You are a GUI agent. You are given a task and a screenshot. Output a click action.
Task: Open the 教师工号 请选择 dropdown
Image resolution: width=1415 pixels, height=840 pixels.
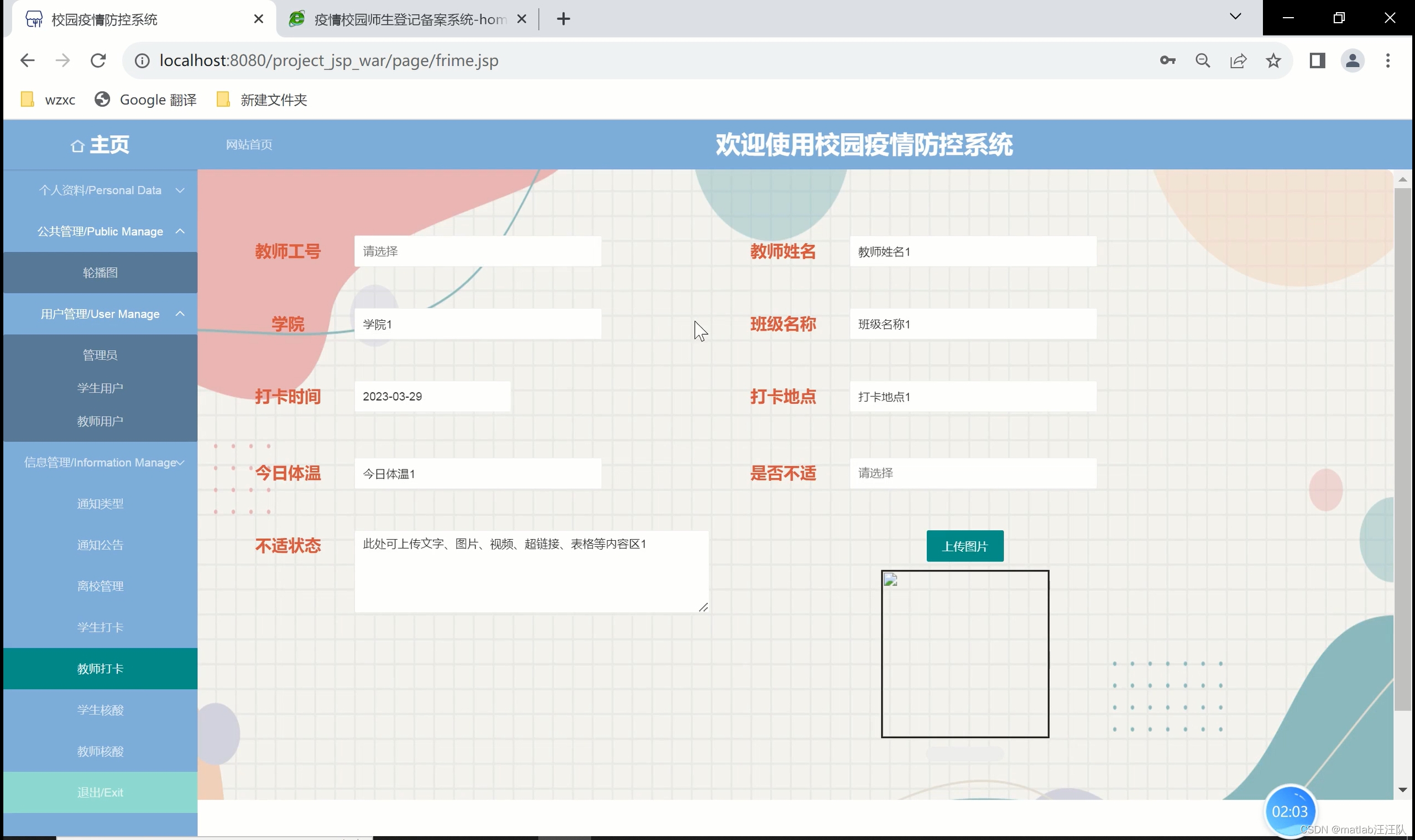(478, 251)
